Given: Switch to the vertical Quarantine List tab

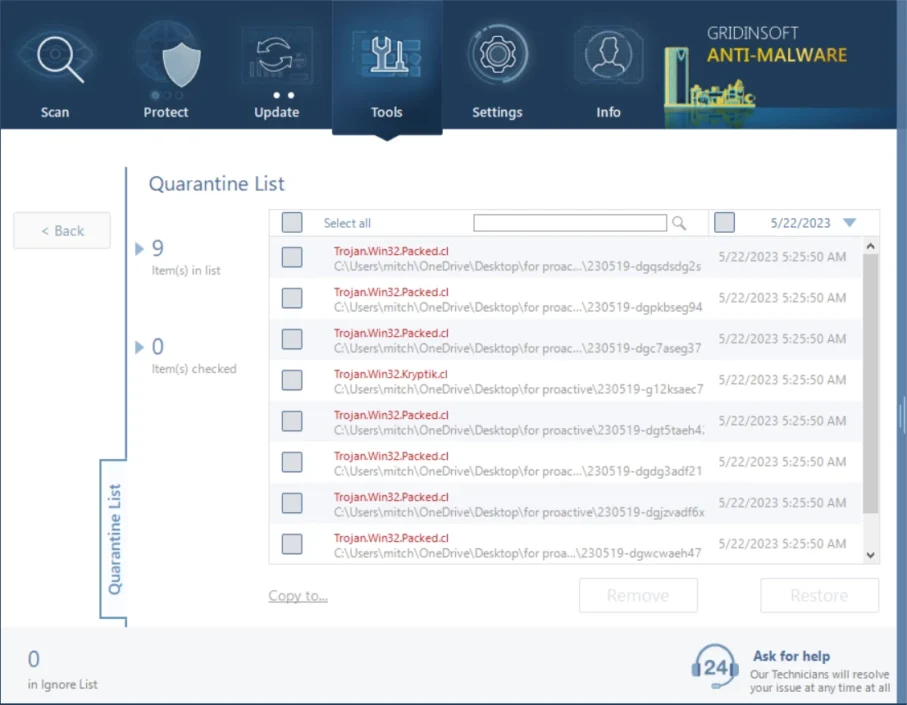Looking at the screenshot, I should pyautogui.click(x=115, y=539).
